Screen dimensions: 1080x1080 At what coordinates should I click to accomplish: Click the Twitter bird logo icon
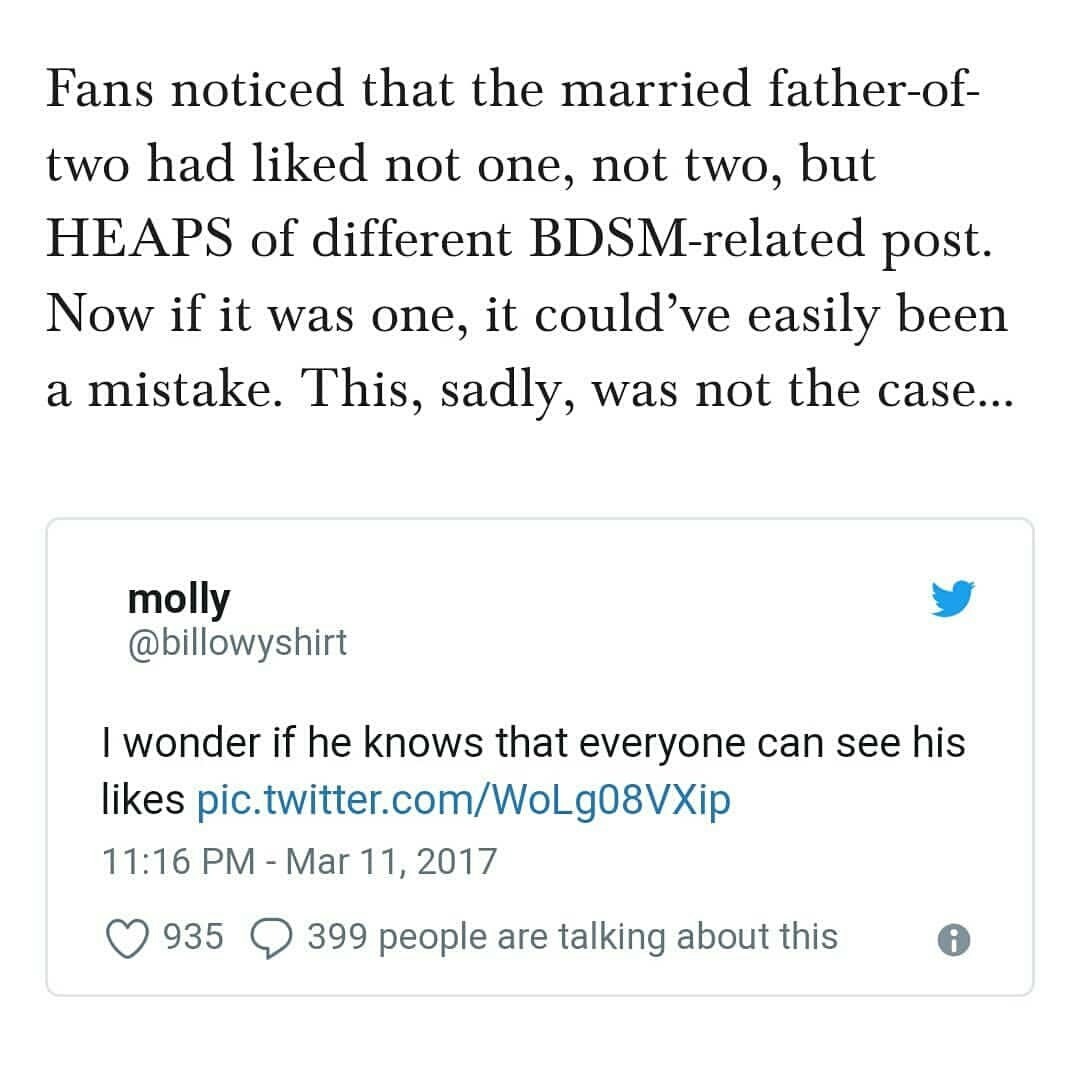(x=952, y=599)
